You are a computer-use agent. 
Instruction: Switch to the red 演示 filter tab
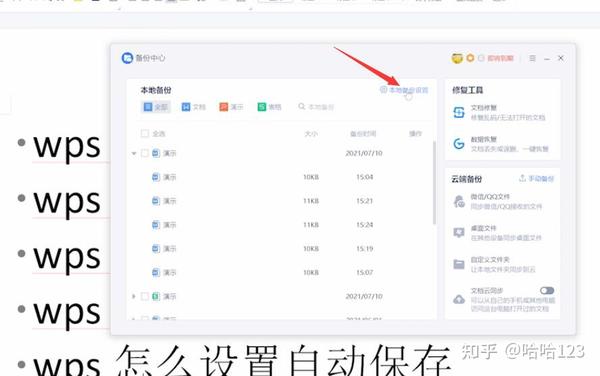tap(231, 107)
